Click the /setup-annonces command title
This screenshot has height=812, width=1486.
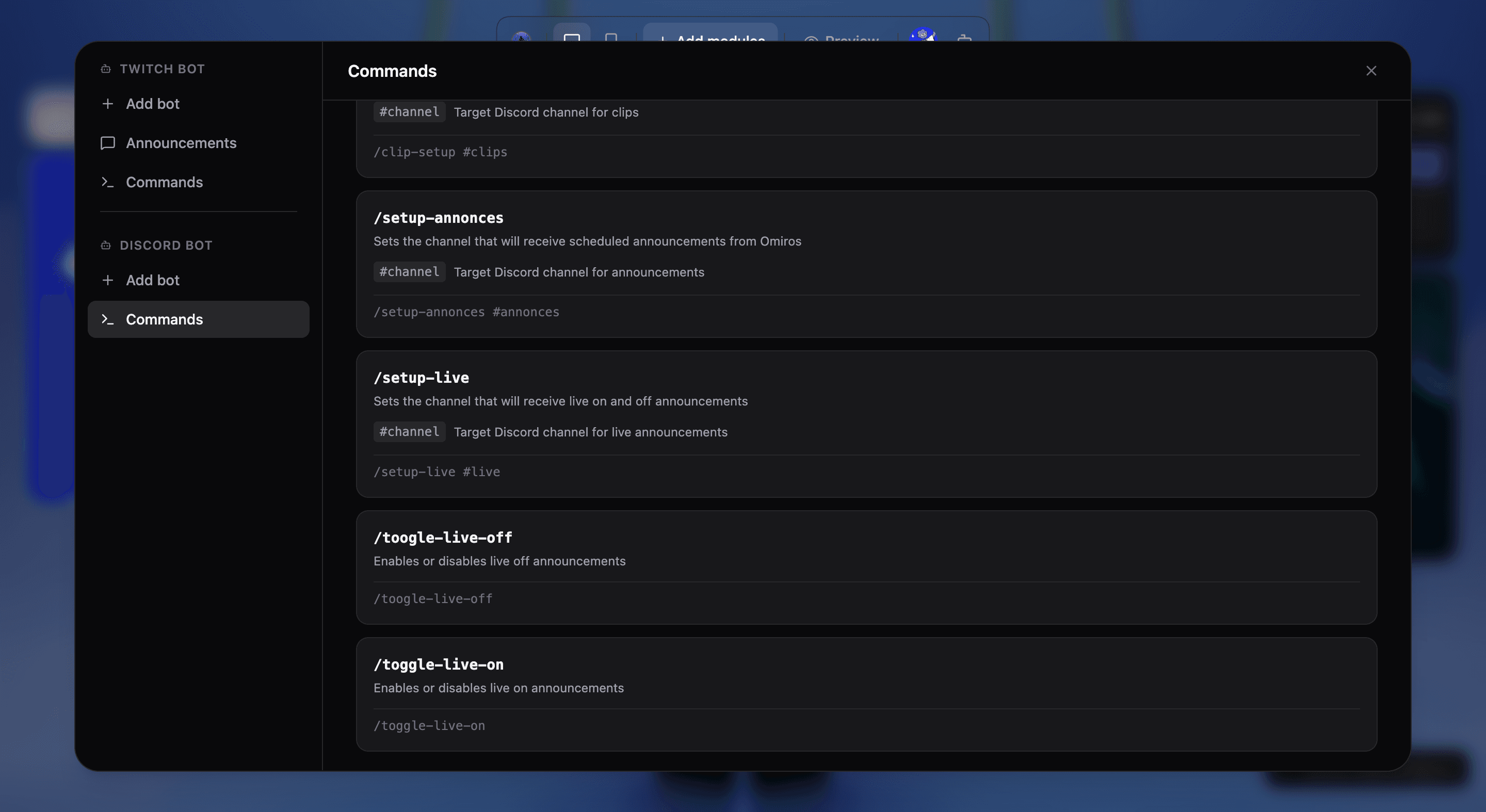(x=439, y=218)
